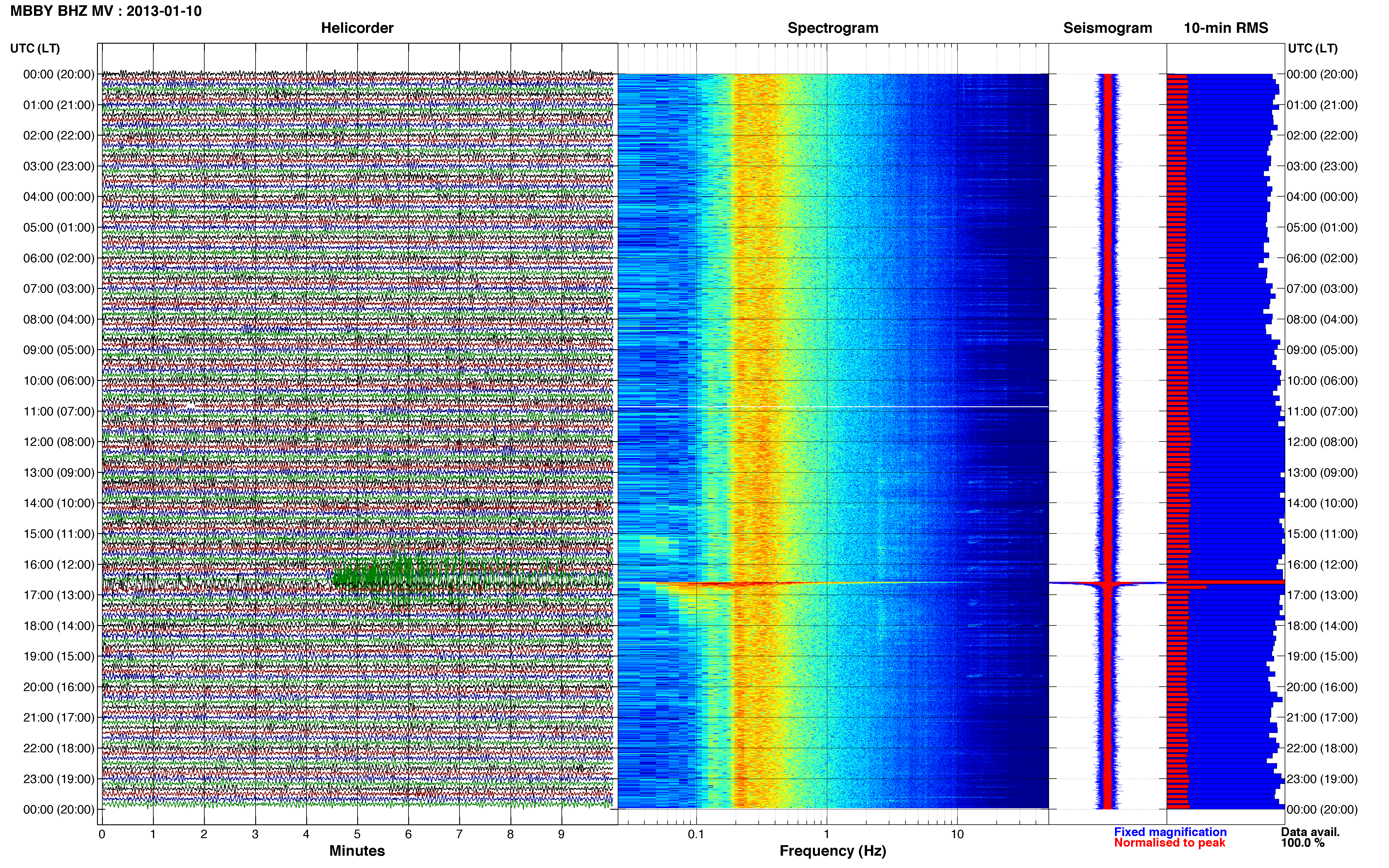Click RMS-side time label 02:00 (22:00)
This screenshot has width=1389, height=868.
(x=1322, y=135)
